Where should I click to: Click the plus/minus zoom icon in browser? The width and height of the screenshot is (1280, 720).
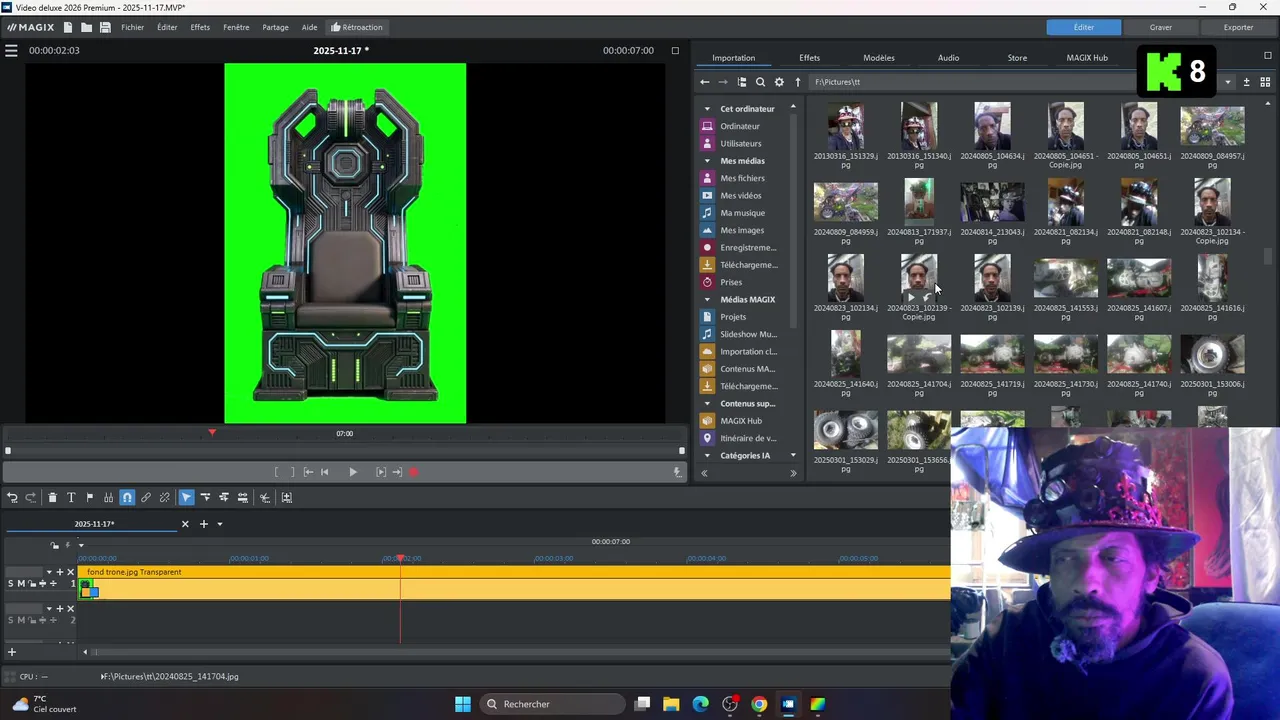(x=1246, y=82)
